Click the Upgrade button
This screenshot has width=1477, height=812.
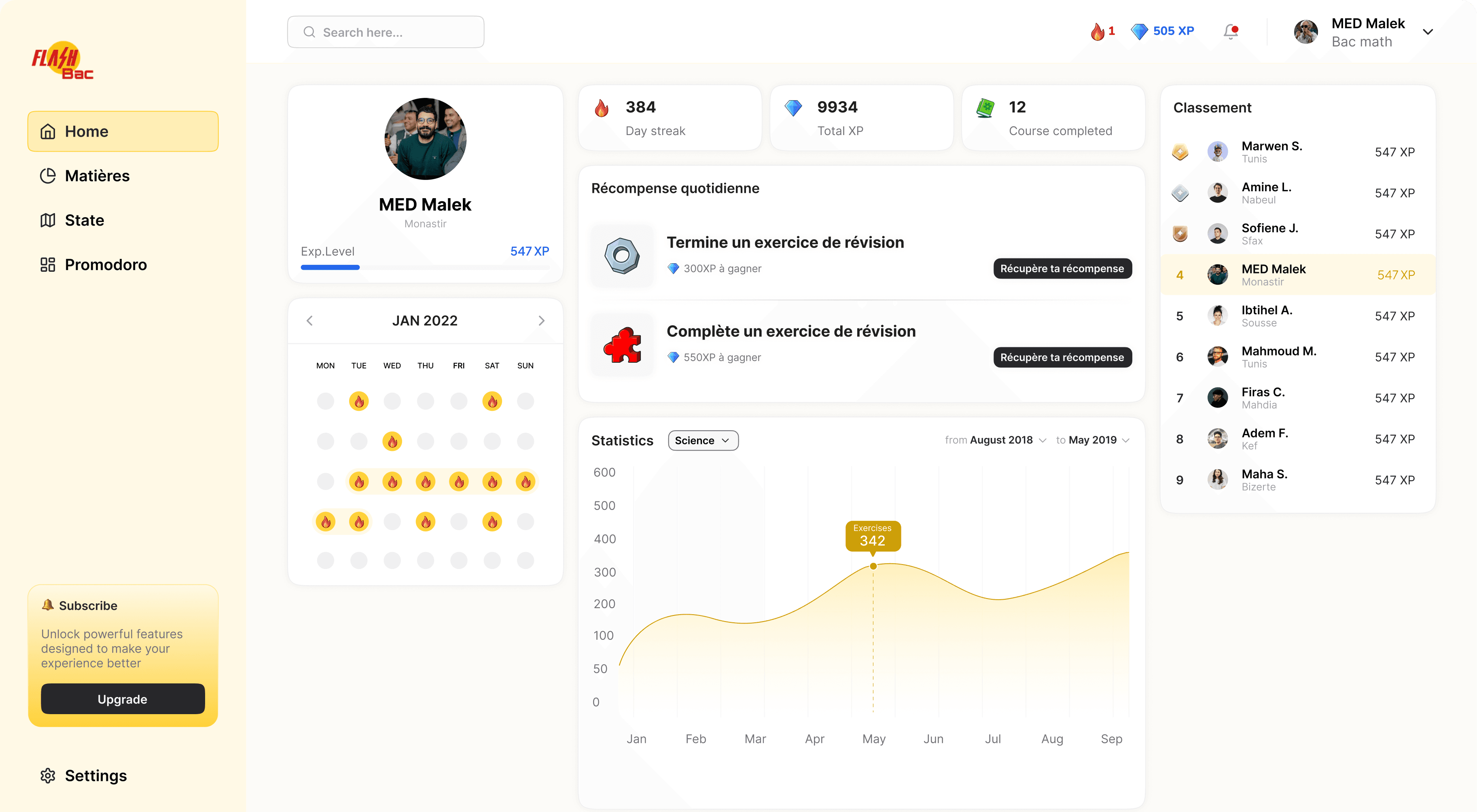(x=123, y=699)
